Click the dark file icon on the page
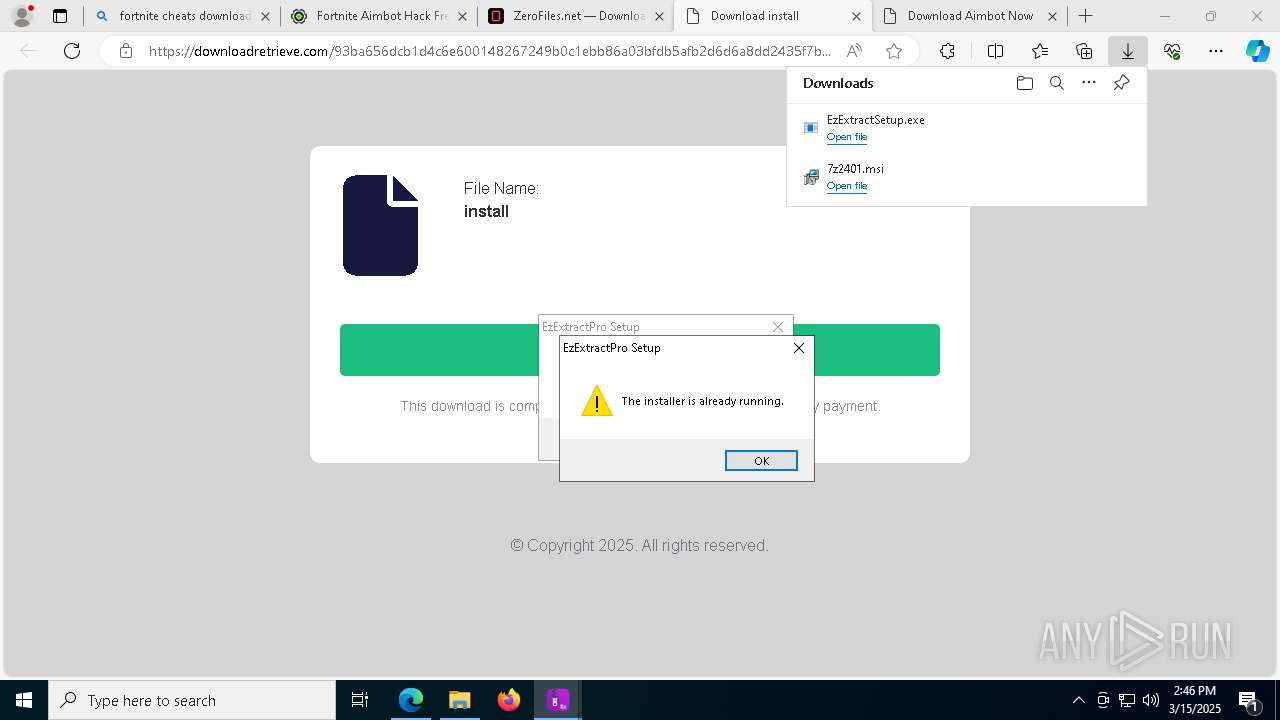This screenshot has width=1280, height=720. (x=380, y=225)
